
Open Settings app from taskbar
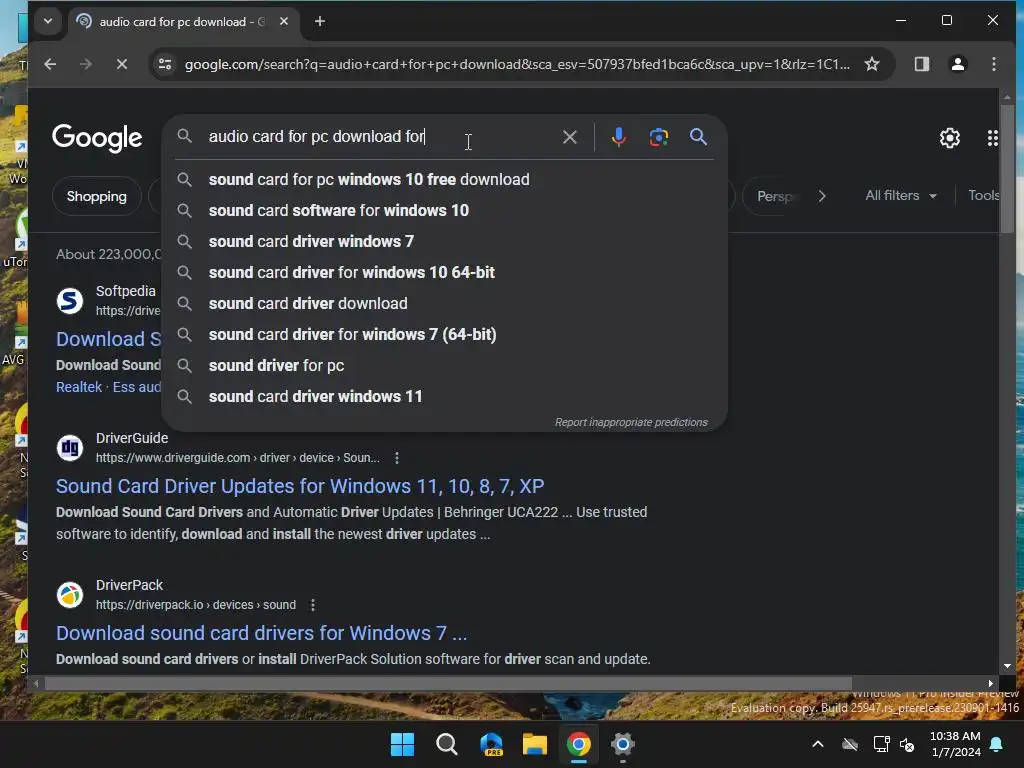click(x=622, y=744)
